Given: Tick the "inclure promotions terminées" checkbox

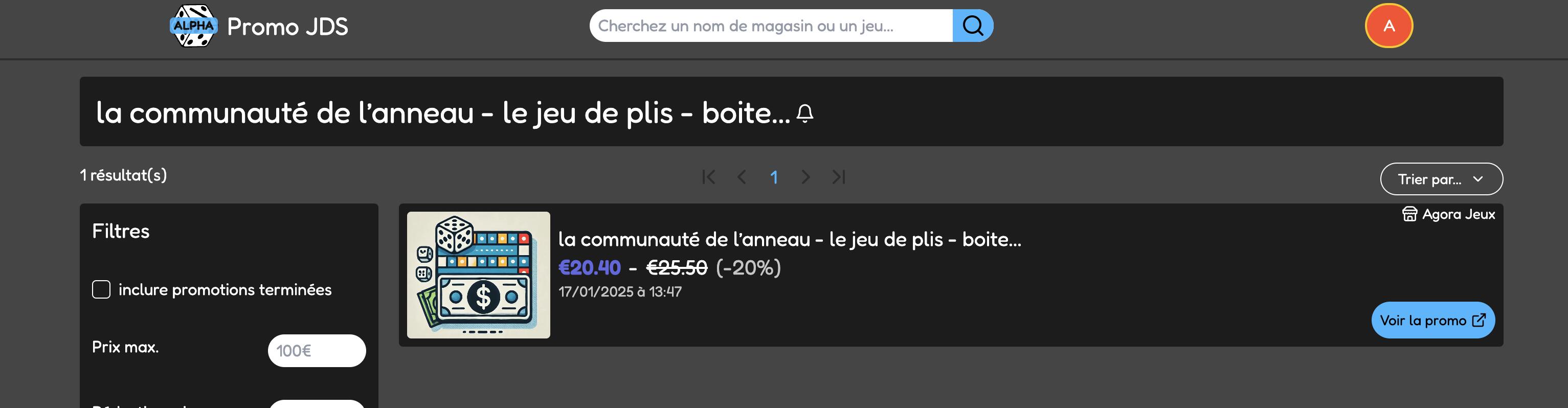Looking at the screenshot, I should [101, 289].
